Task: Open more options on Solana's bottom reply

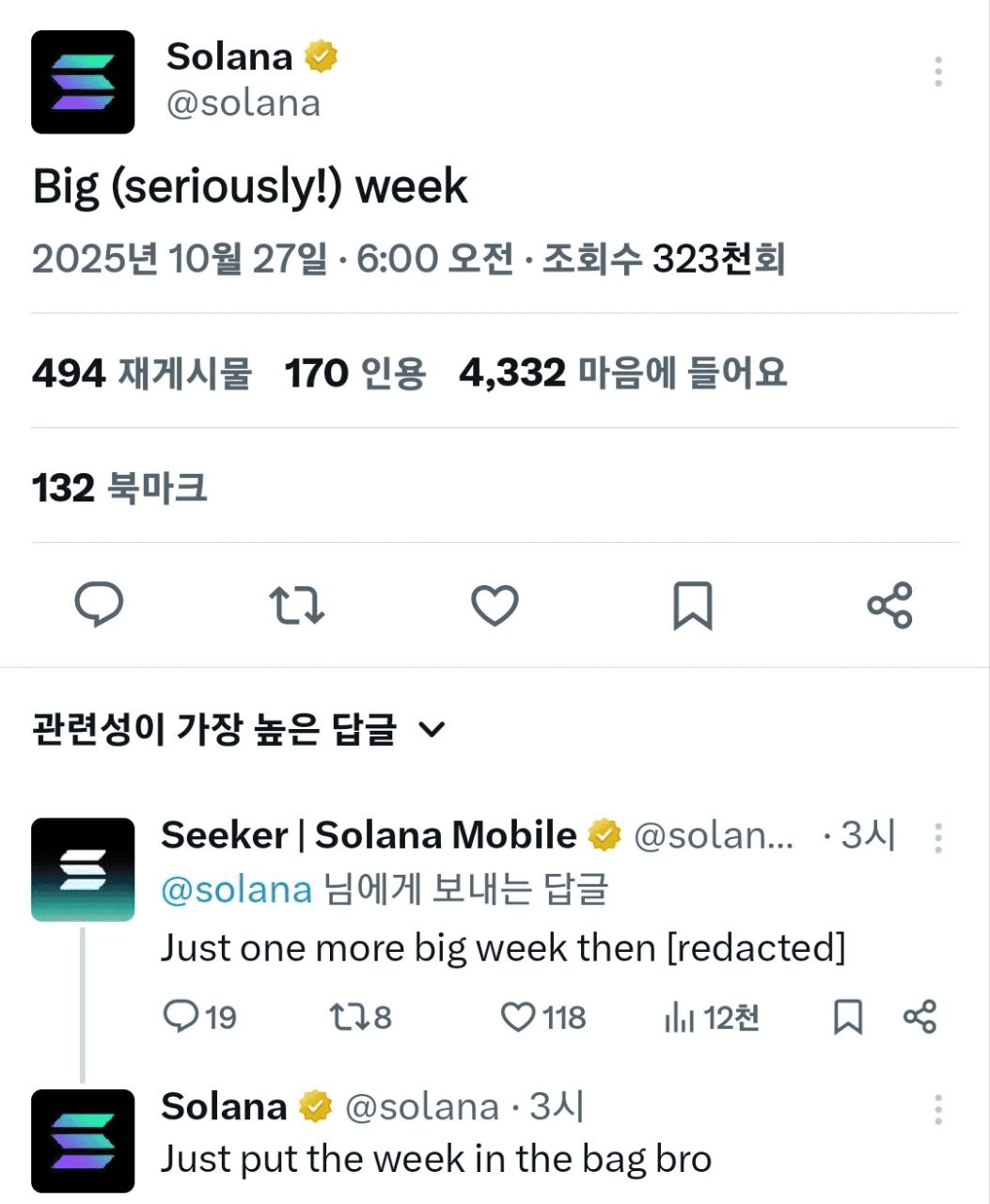Action: (x=937, y=1110)
